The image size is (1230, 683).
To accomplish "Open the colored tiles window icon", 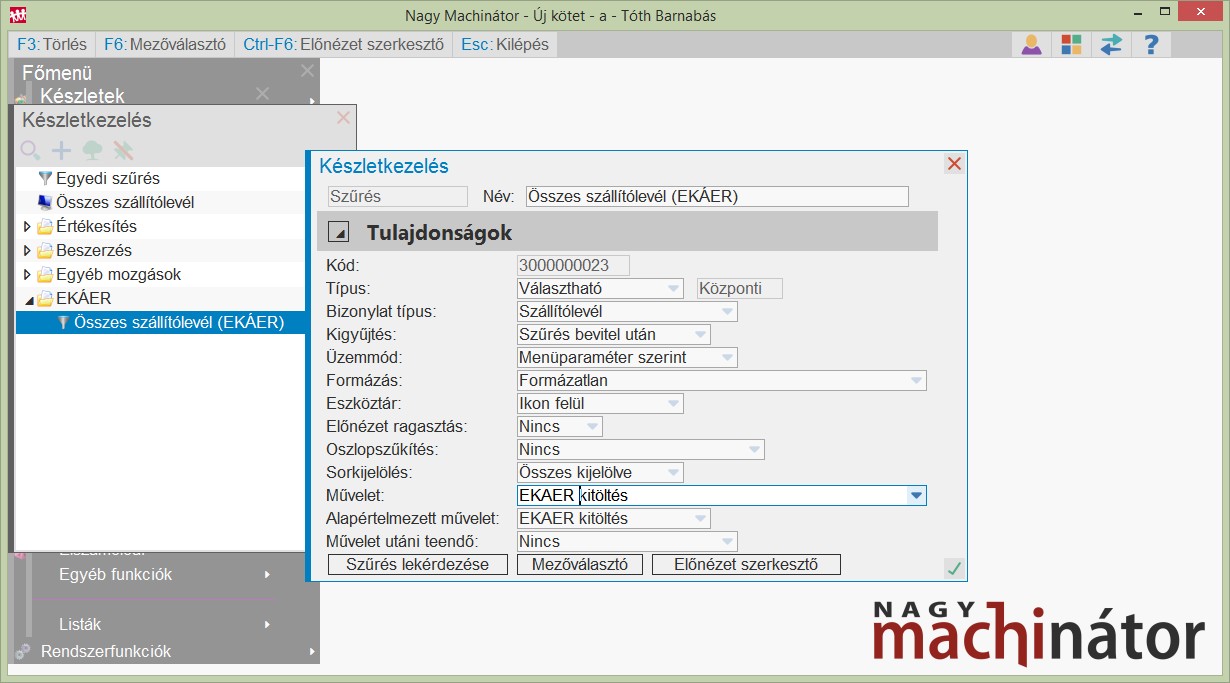I will [1071, 45].
